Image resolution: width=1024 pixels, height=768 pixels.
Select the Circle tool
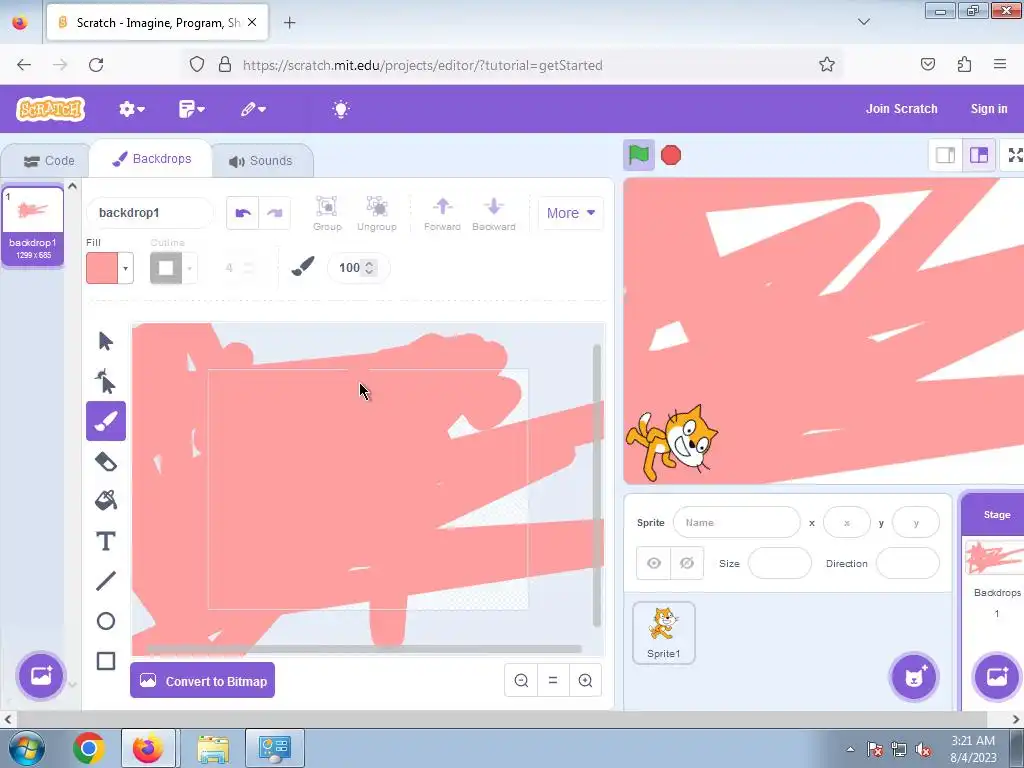click(x=106, y=621)
